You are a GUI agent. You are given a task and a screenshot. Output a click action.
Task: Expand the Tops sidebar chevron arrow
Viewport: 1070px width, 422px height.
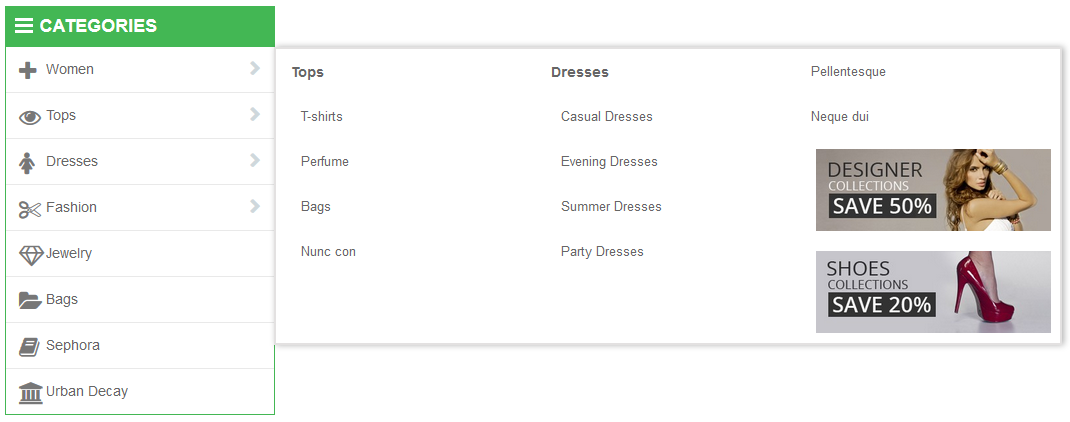(x=255, y=113)
